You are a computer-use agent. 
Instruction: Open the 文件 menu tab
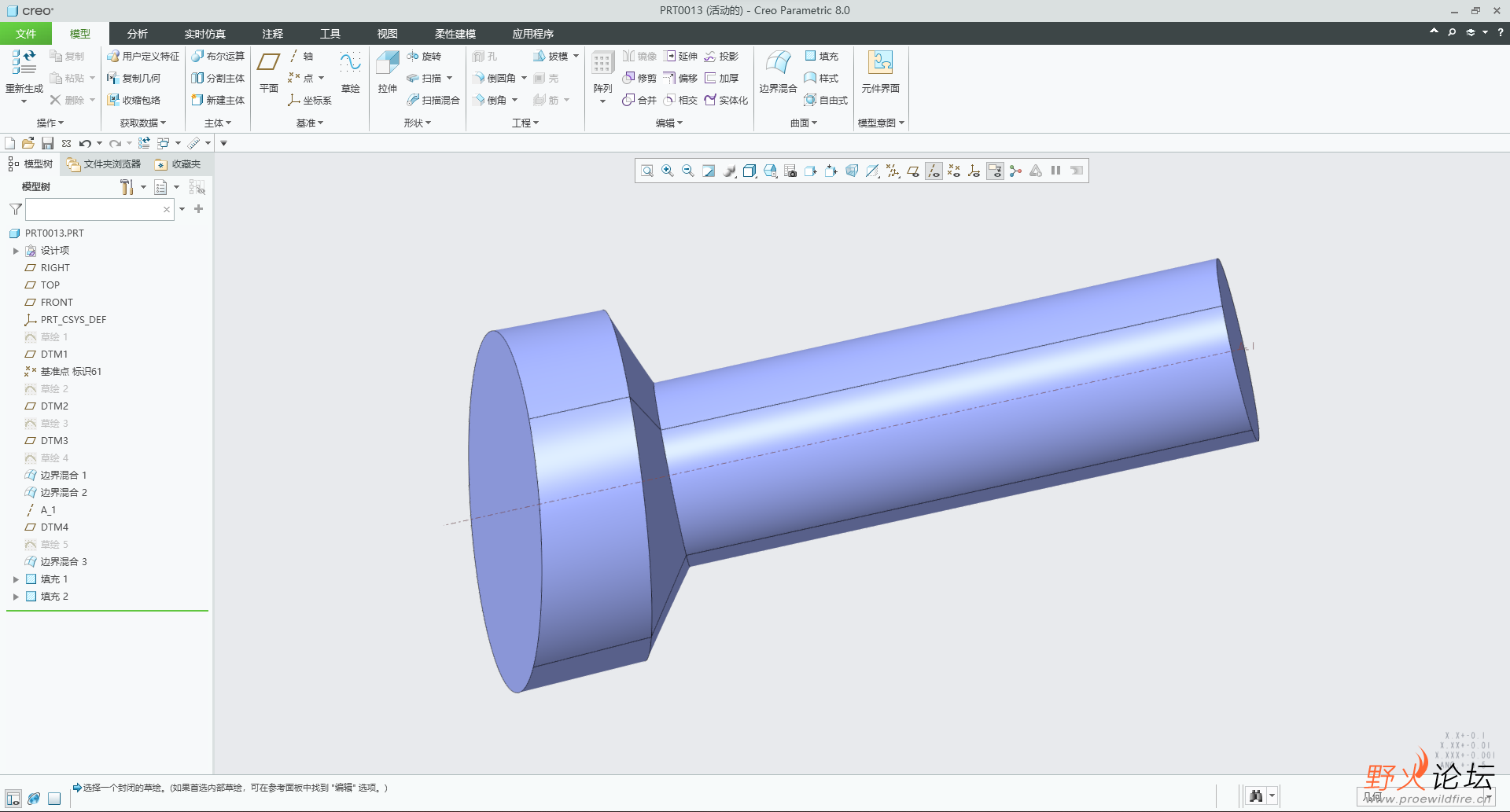pos(25,34)
